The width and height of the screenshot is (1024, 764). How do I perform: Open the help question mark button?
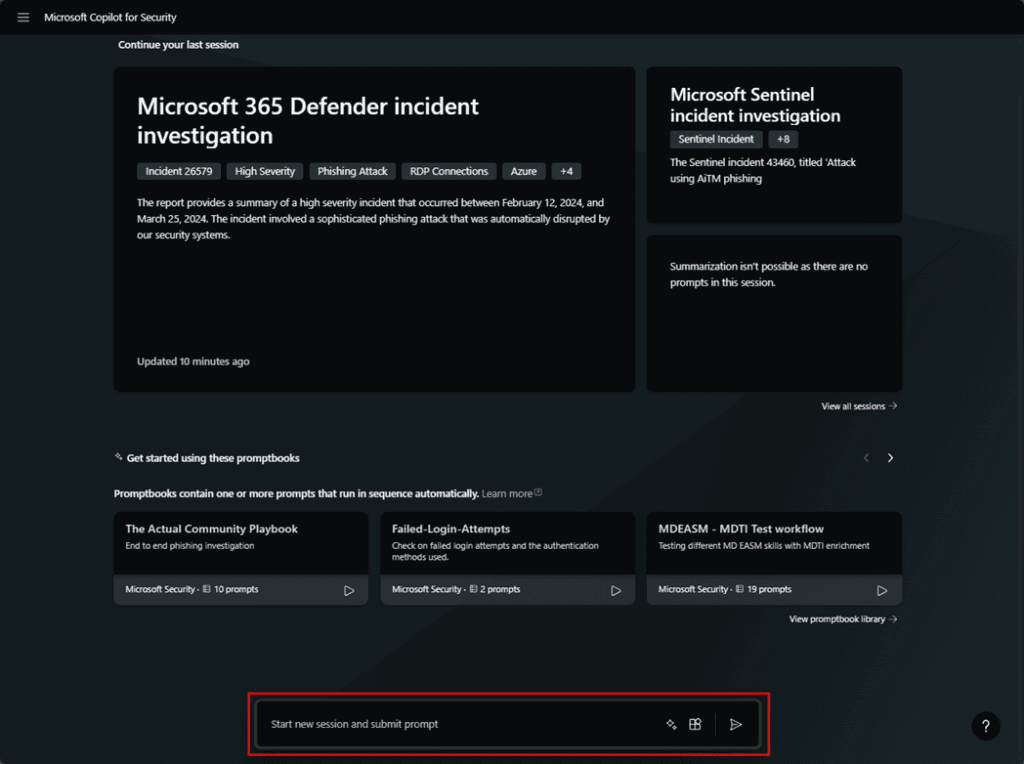pos(985,725)
